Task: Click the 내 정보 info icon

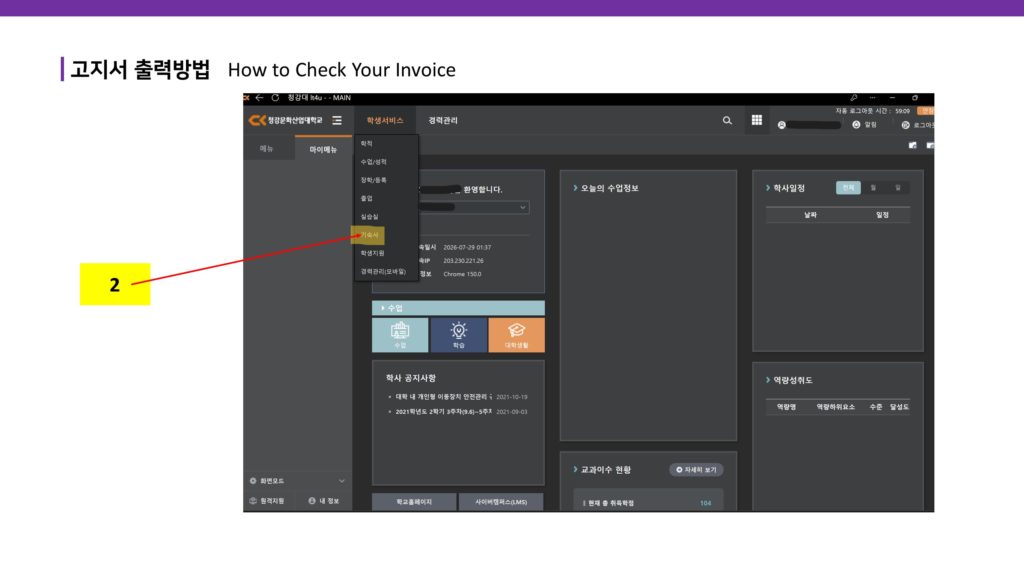Action: [312, 501]
